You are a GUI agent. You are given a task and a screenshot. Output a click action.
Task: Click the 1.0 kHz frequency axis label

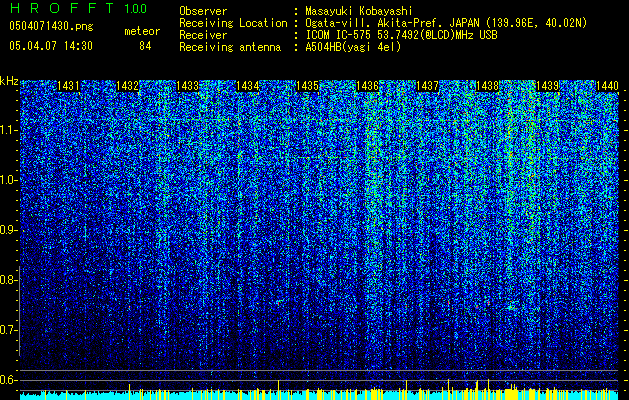[8, 180]
